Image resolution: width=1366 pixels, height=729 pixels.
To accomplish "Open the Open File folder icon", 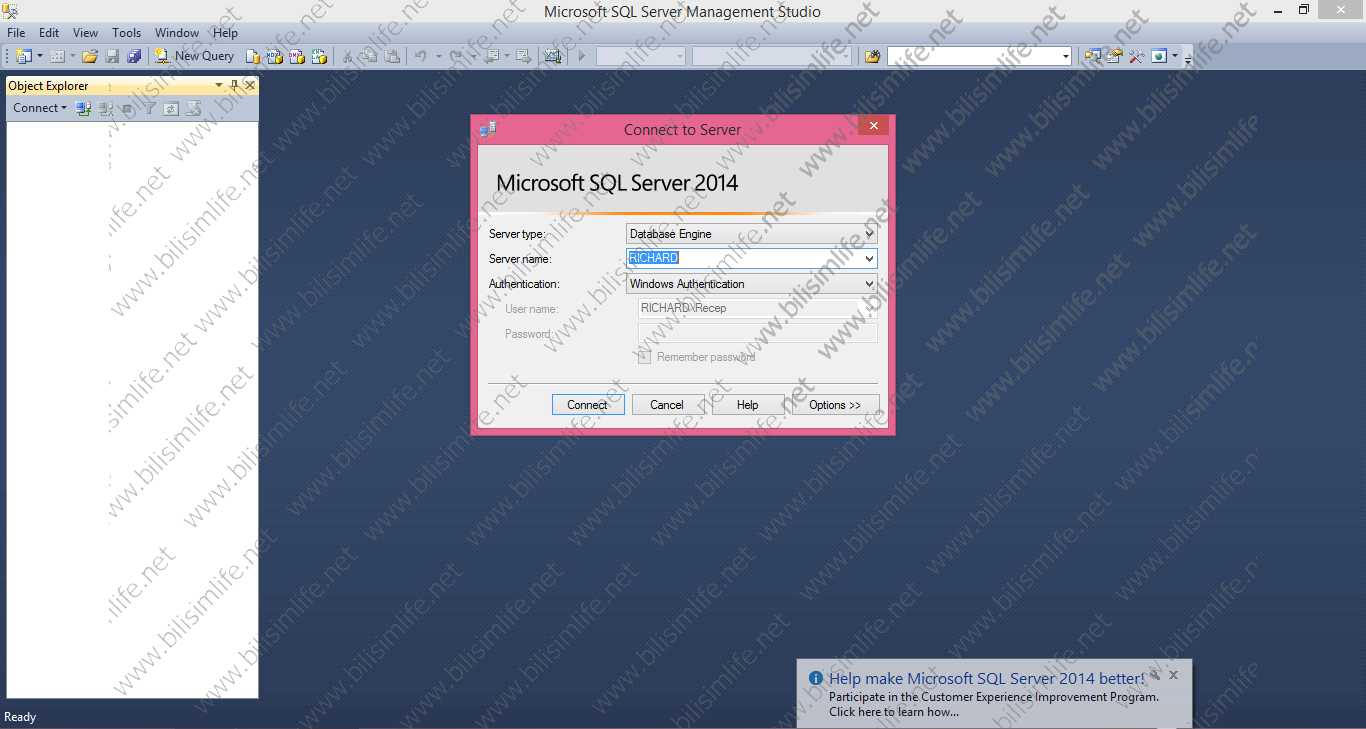I will pyautogui.click(x=90, y=56).
